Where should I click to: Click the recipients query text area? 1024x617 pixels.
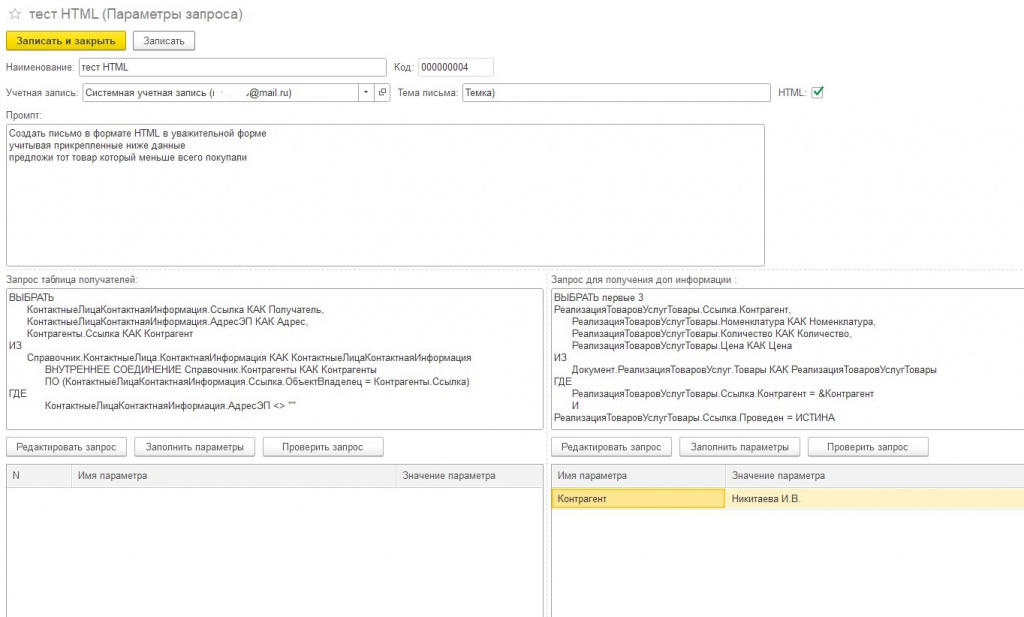point(275,359)
